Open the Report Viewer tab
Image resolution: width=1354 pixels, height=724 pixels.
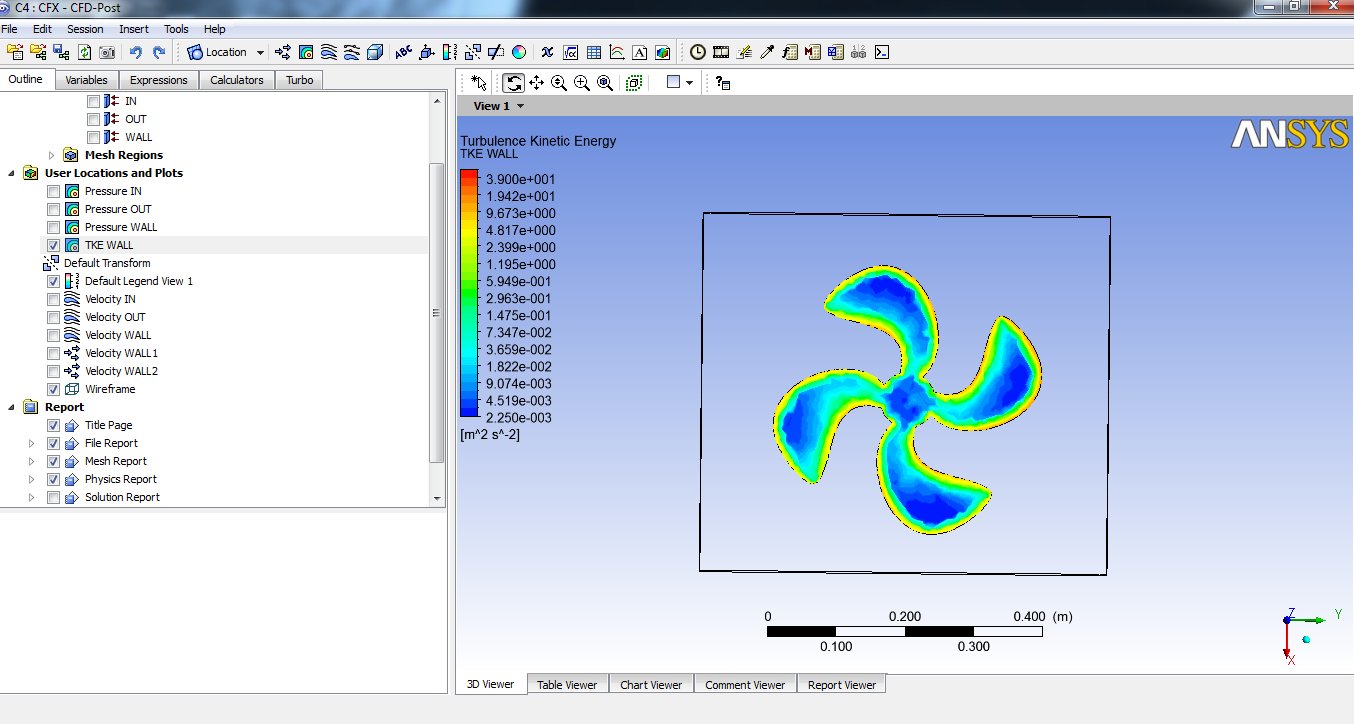click(842, 685)
